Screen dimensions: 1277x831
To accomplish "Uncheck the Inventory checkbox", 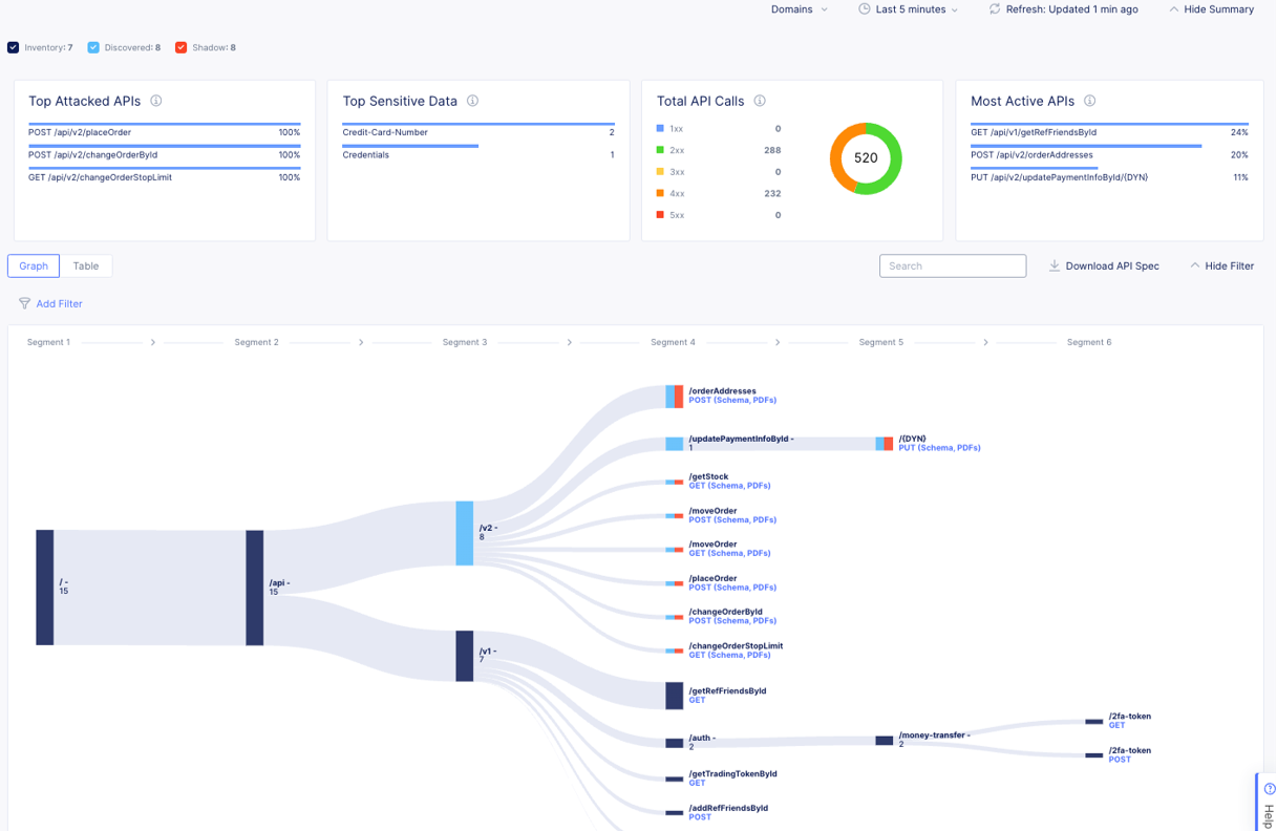I will (13, 48).
